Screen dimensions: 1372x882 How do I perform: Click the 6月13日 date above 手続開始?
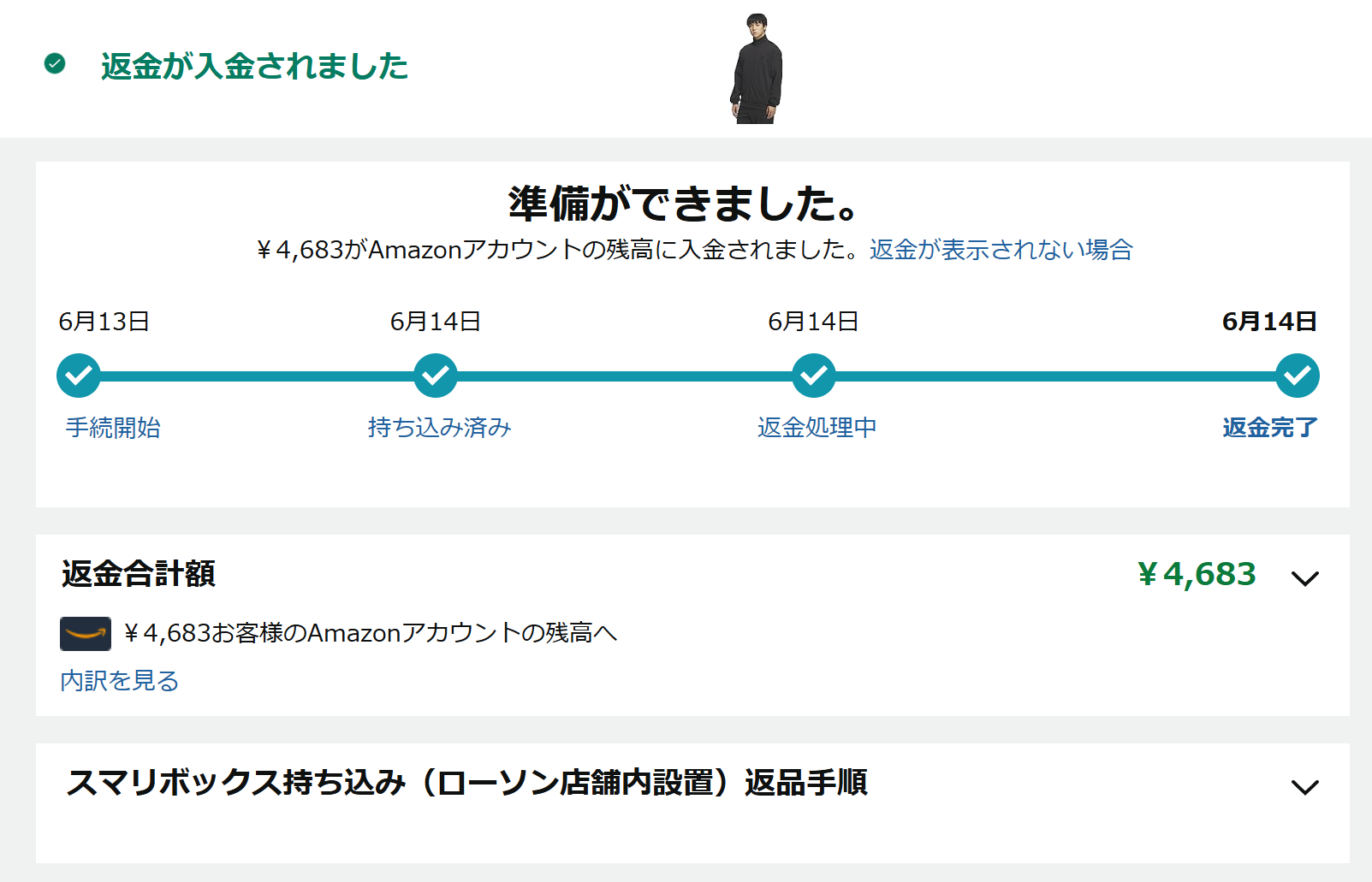(104, 322)
